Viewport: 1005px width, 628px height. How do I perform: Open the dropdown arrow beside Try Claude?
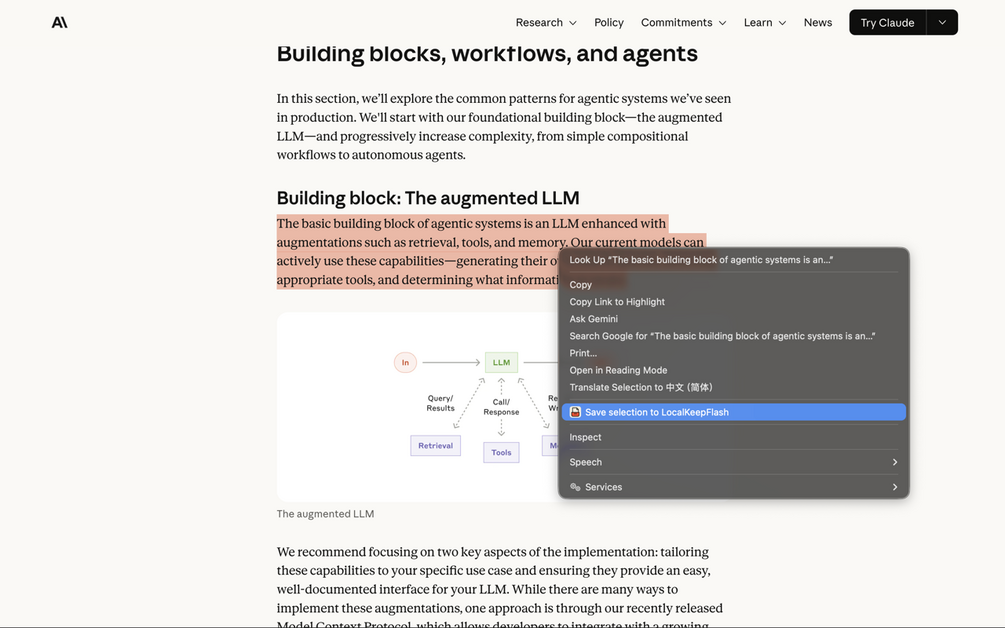pos(942,22)
